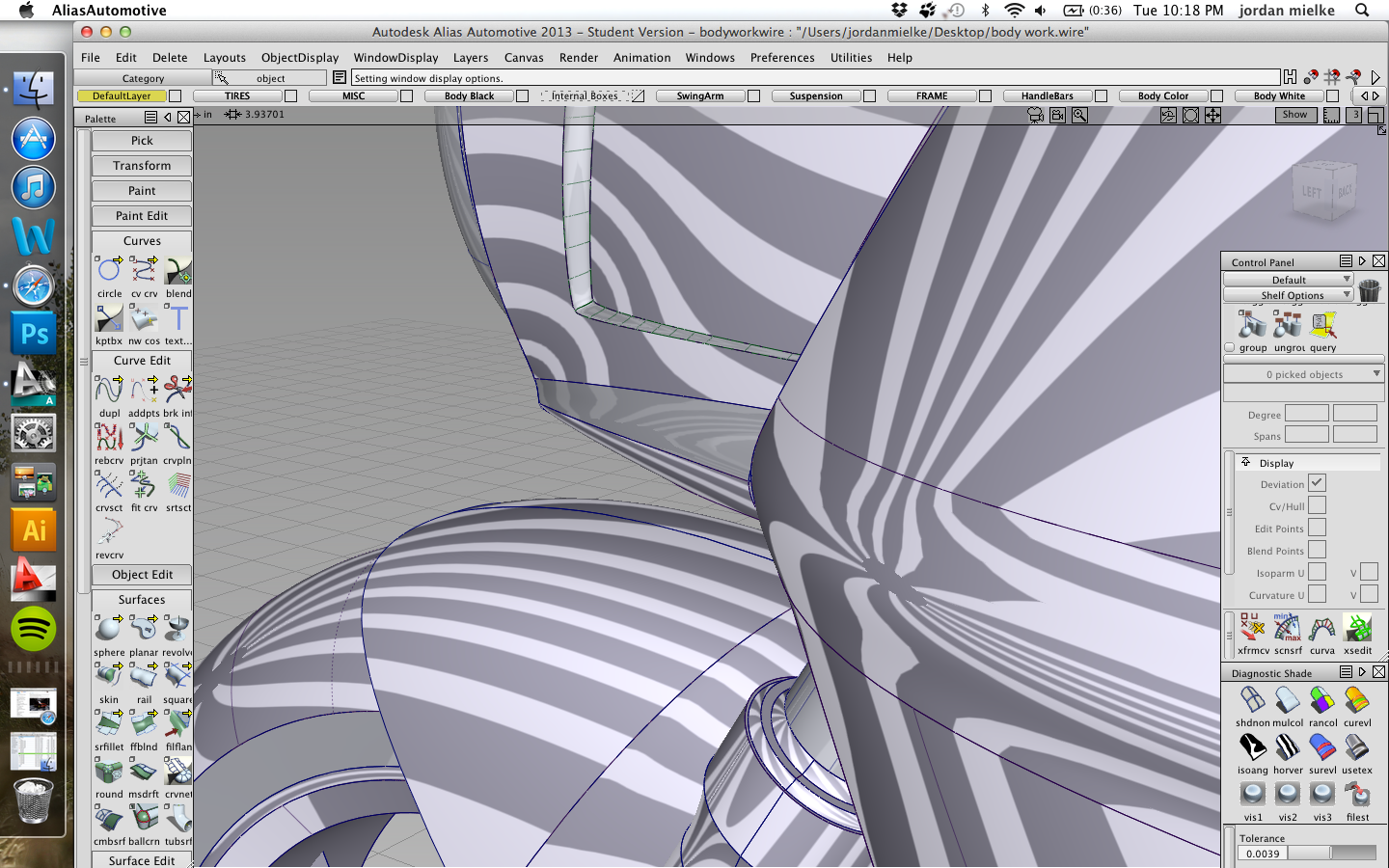This screenshot has width=1389, height=868.
Task: Select the blend curve tool
Action: [177, 271]
